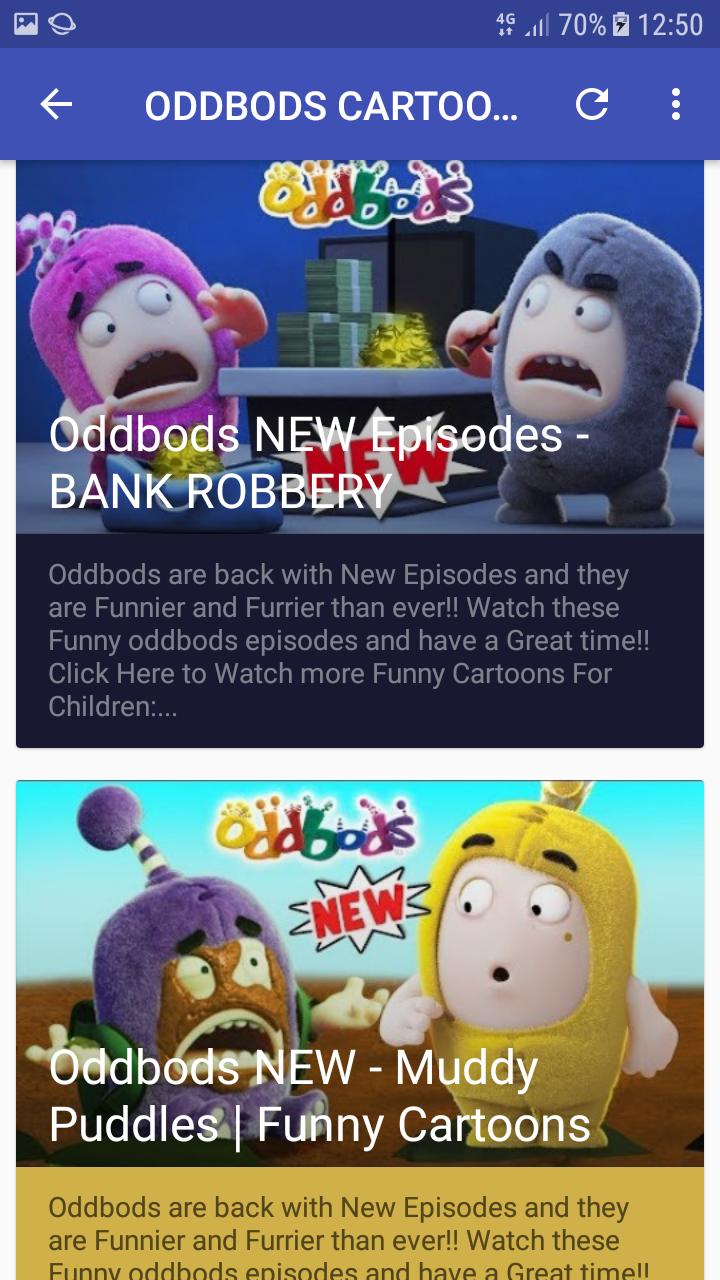This screenshot has height=1280, width=720.
Task: Tap the battery status icon
Action: pyautogui.click(x=621, y=24)
